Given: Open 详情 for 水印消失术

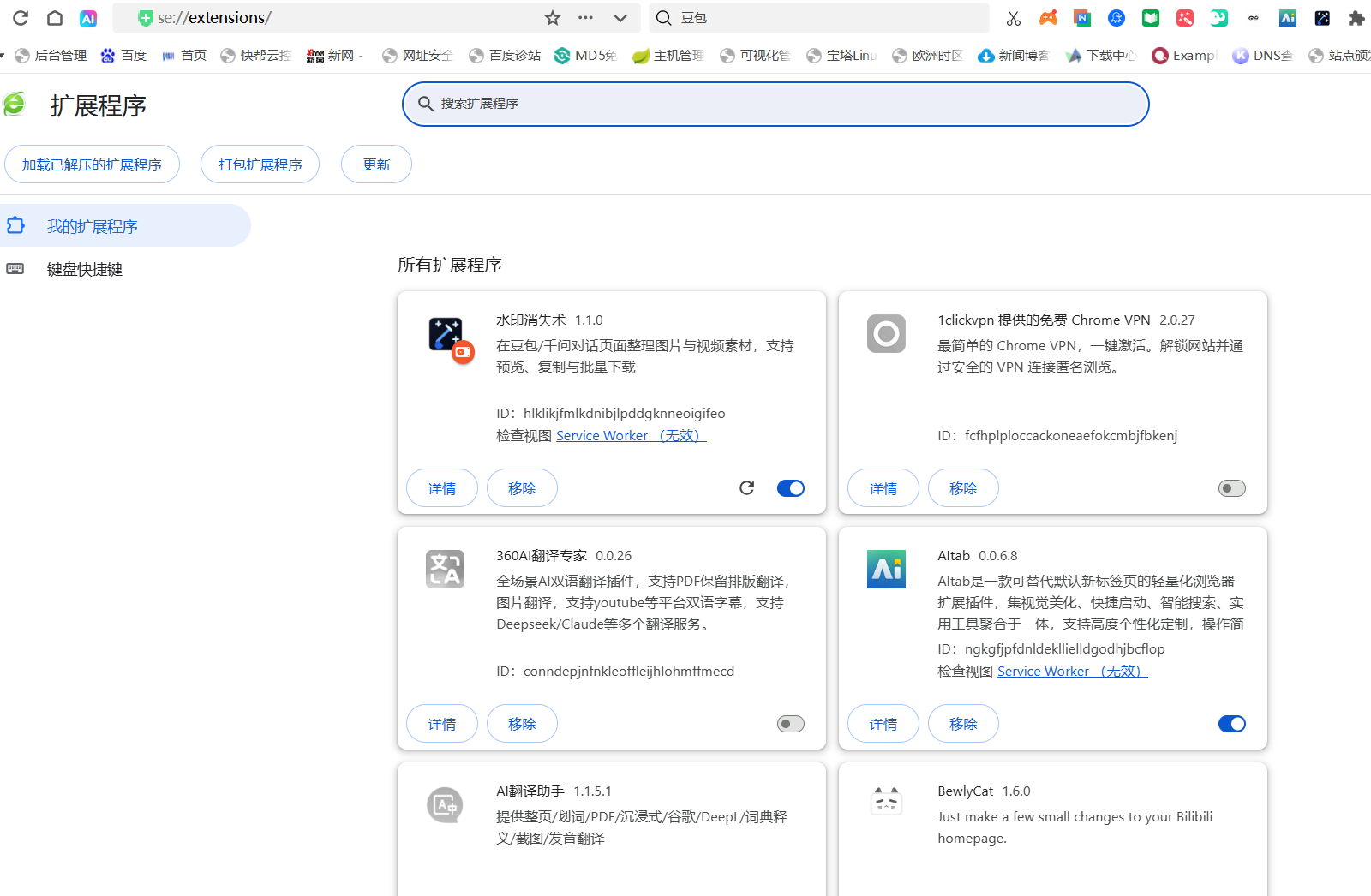Looking at the screenshot, I should (442, 488).
